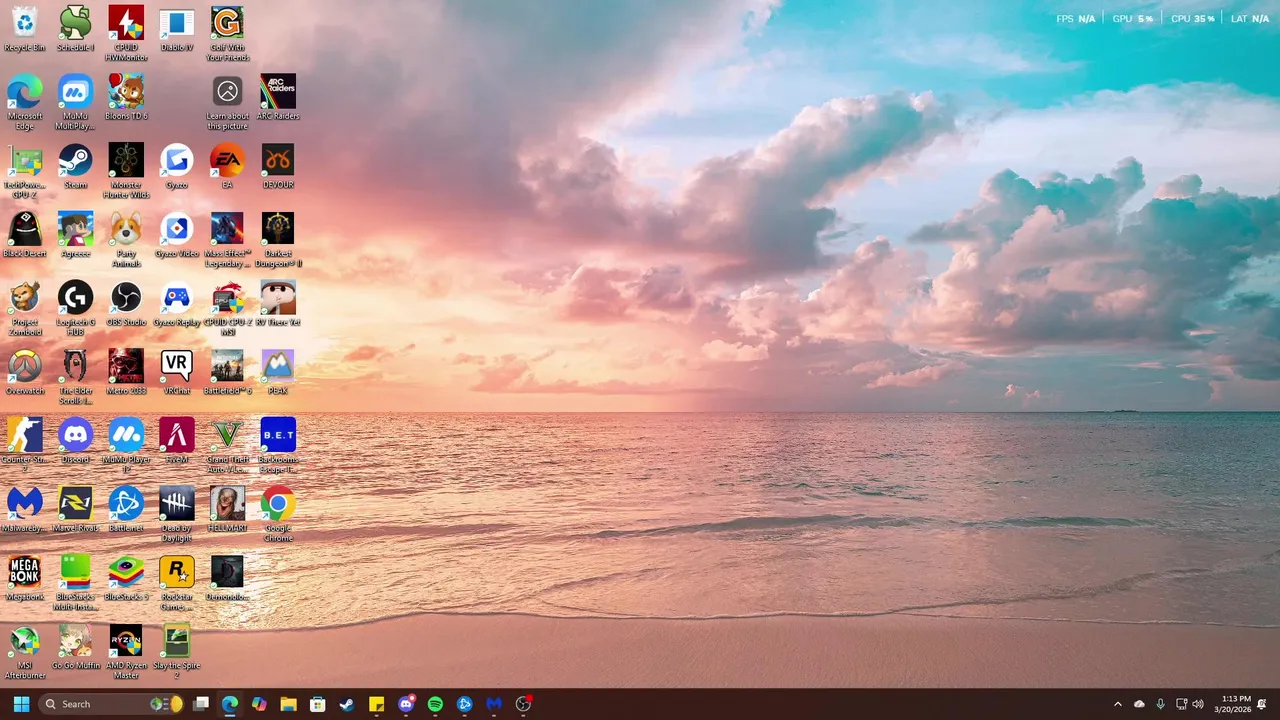The height and width of the screenshot is (720, 1280).
Task: Open the Recycle Bin desktop icon
Action: (x=24, y=29)
